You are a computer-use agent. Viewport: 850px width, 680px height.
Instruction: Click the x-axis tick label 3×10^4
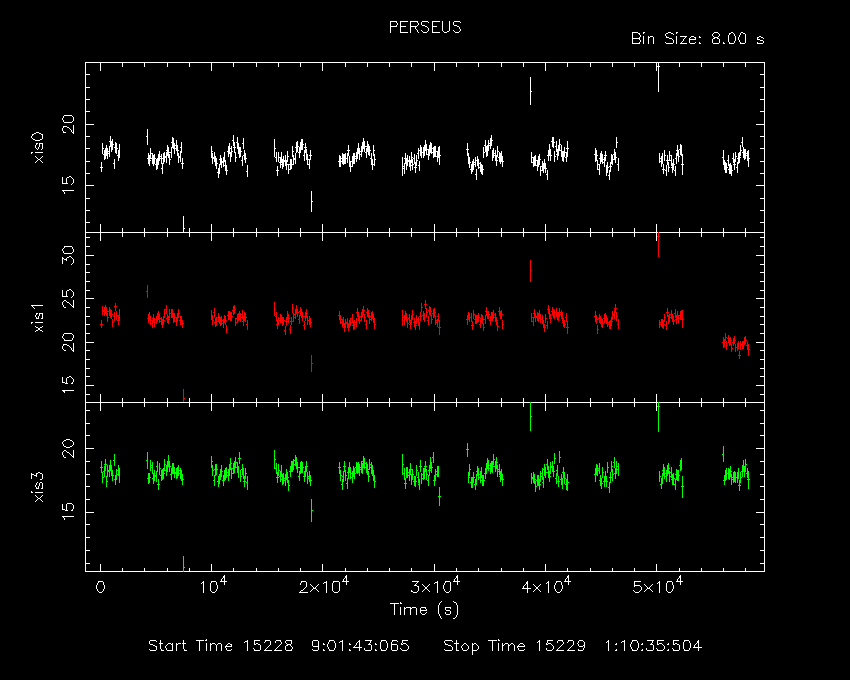tap(435, 586)
